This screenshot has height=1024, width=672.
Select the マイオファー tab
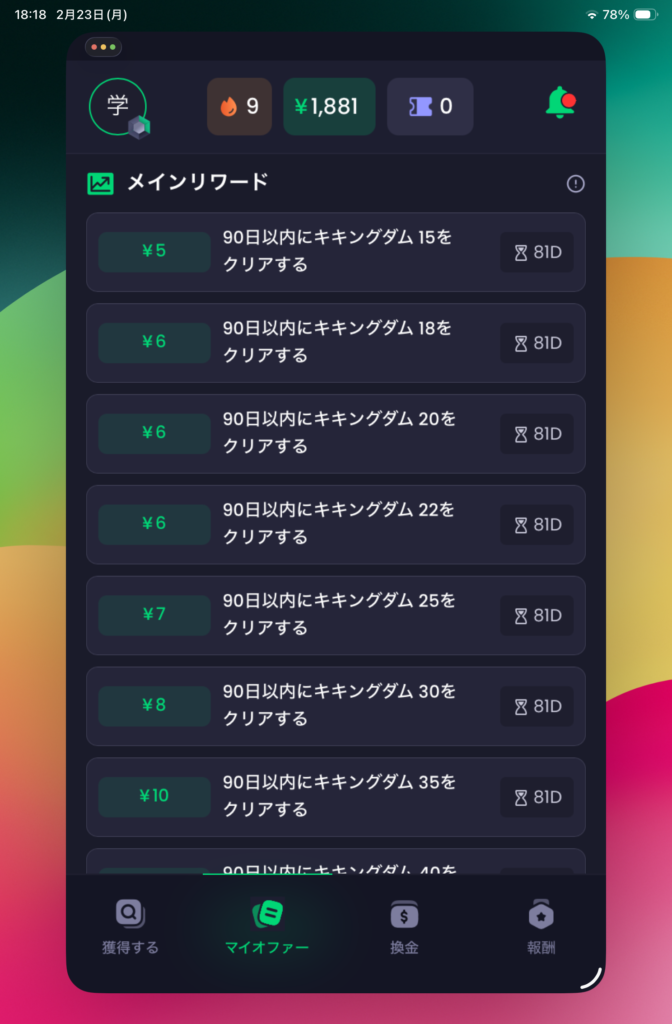(x=267, y=928)
